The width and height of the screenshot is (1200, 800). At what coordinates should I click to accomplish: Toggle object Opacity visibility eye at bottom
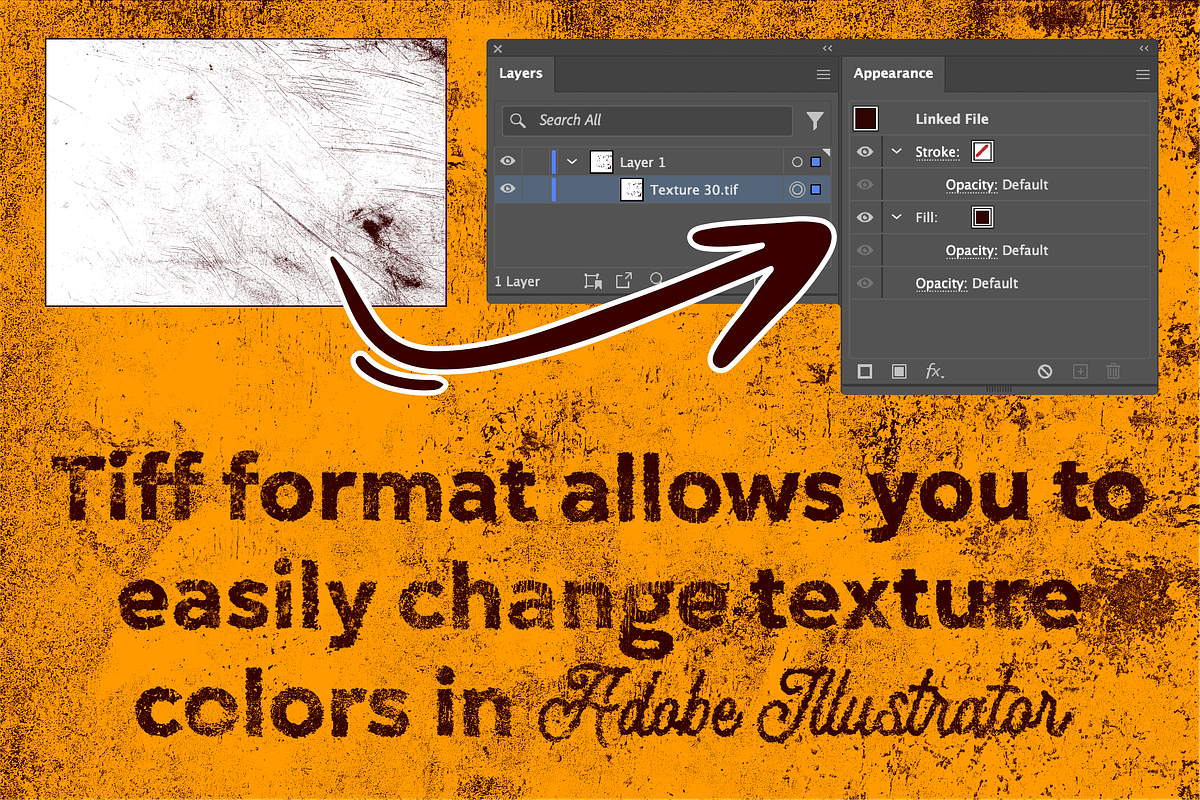click(x=865, y=283)
